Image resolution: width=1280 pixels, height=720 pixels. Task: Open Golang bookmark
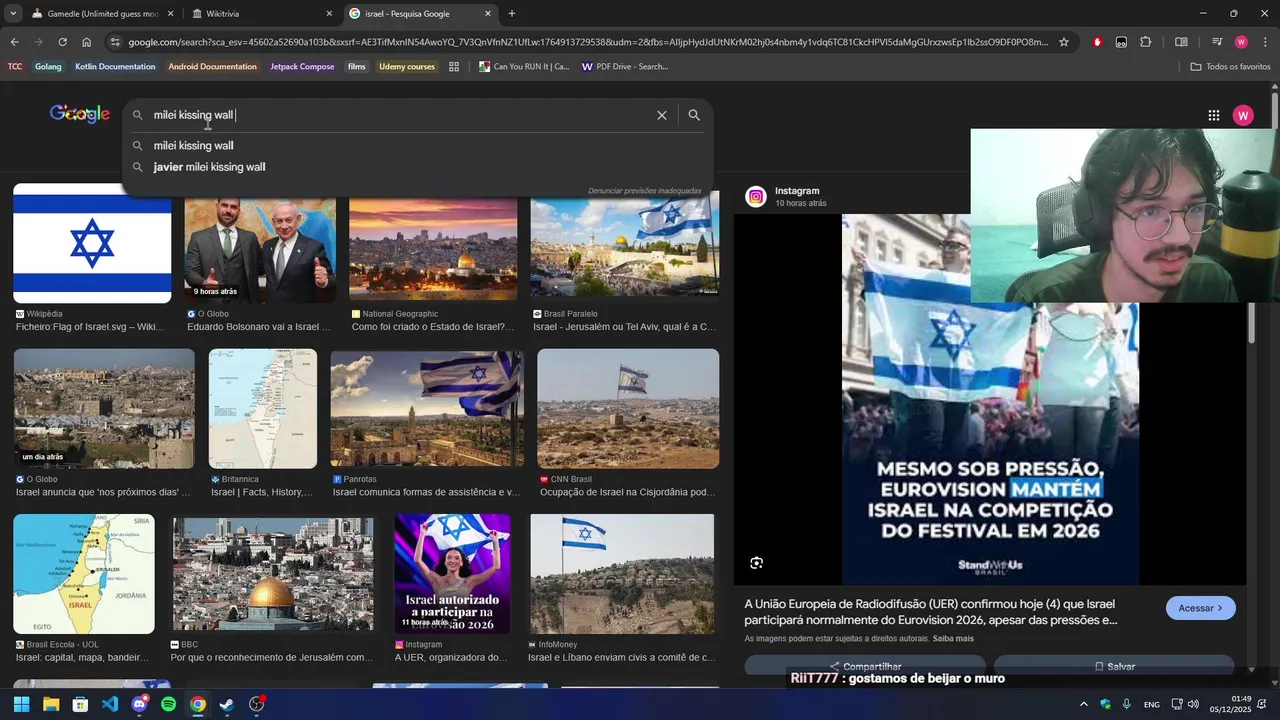(48, 67)
